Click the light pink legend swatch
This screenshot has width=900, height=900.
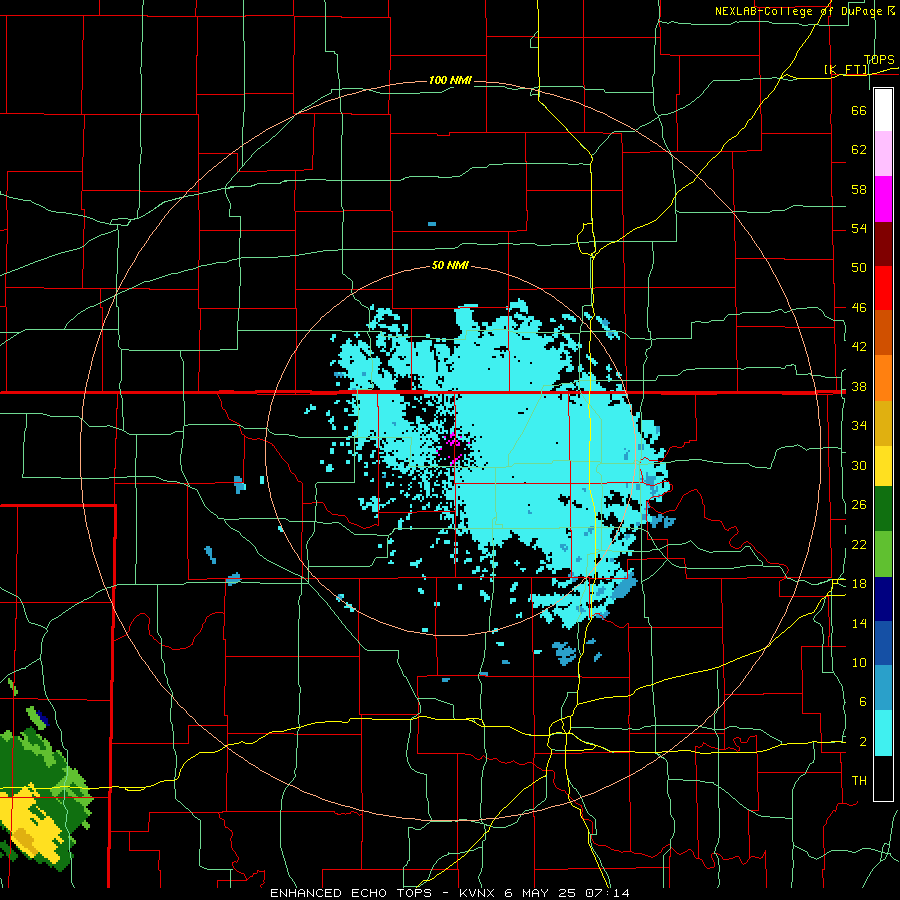(x=883, y=154)
